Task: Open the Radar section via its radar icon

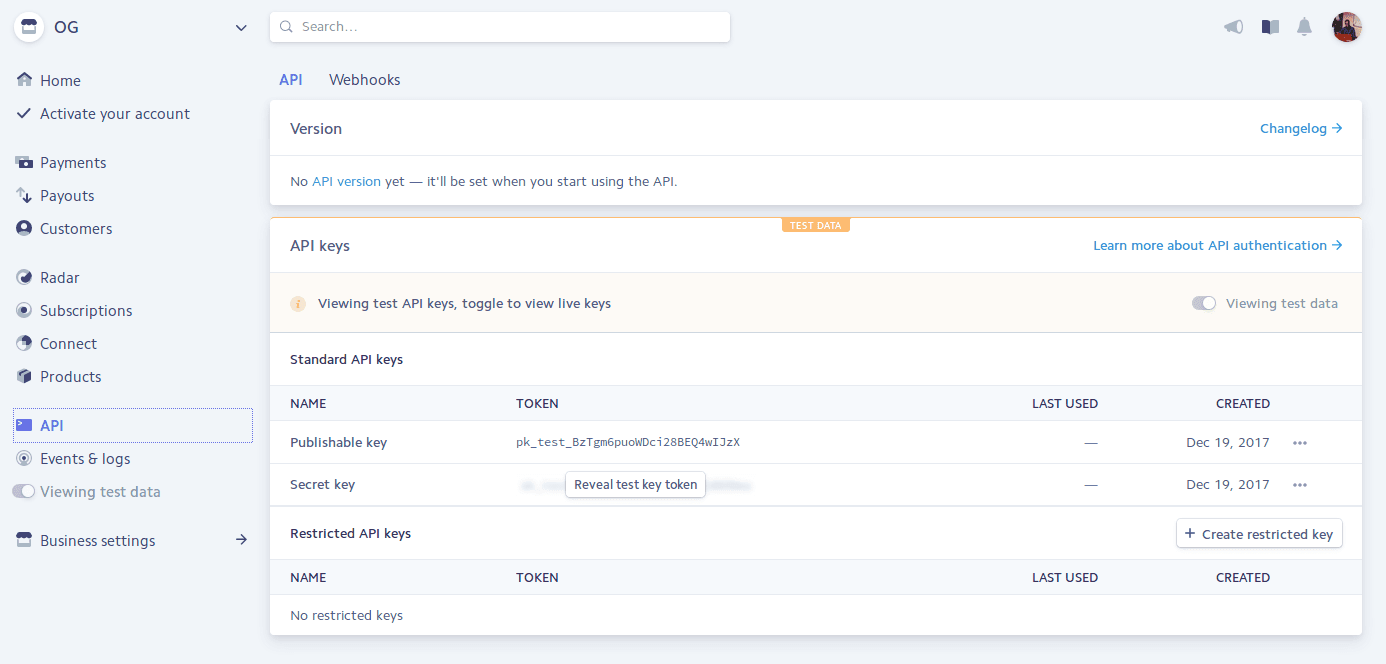Action: tap(24, 277)
